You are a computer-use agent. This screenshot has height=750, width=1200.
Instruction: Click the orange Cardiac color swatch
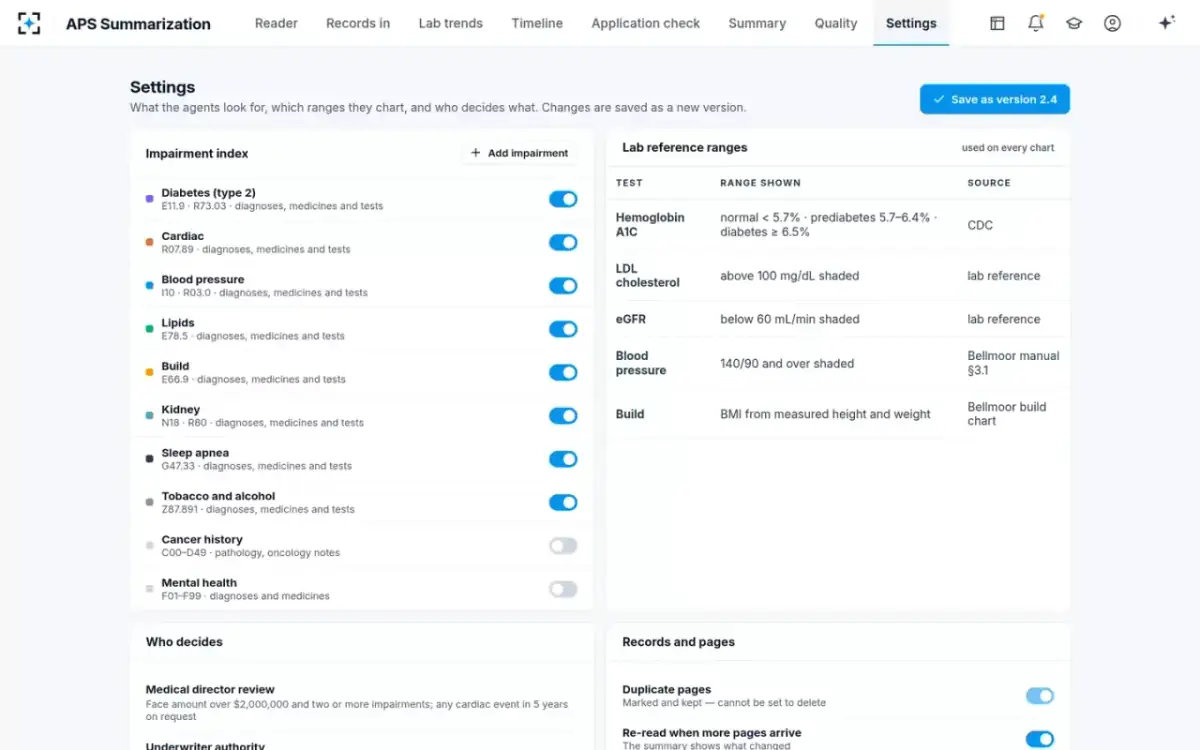[x=149, y=242]
